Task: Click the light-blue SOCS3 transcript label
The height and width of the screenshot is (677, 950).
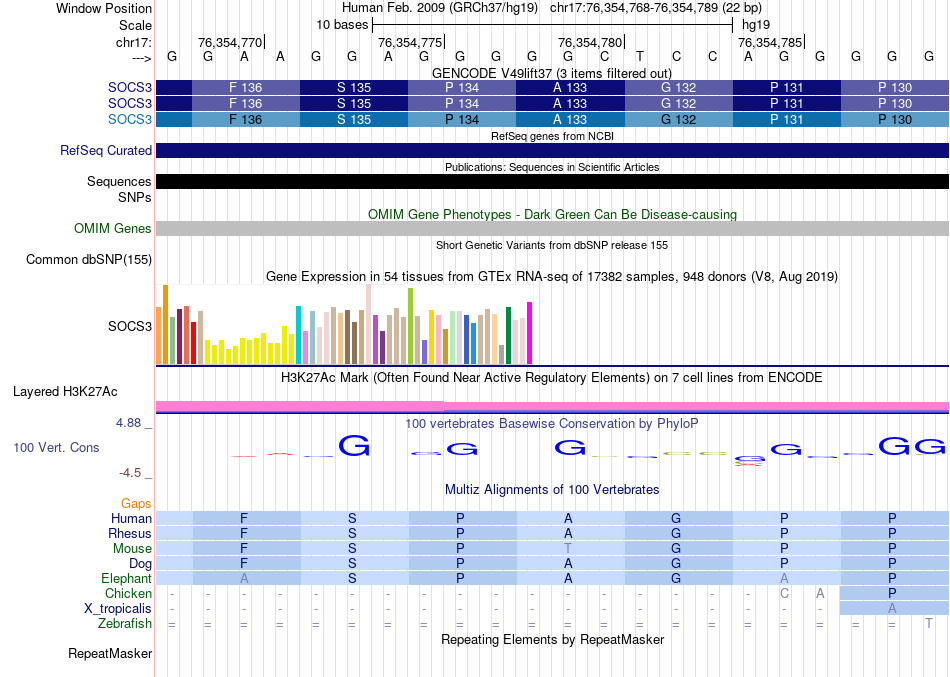Action: pyautogui.click(x=130, y=119)
